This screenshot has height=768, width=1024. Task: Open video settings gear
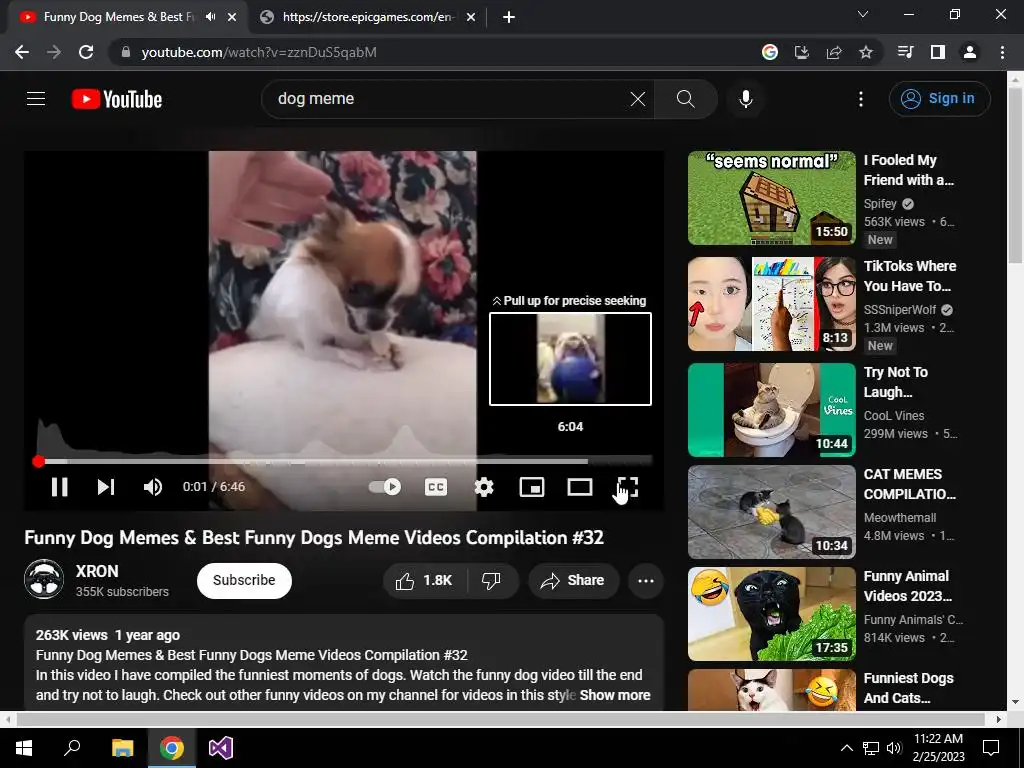(x=484, y=487)
